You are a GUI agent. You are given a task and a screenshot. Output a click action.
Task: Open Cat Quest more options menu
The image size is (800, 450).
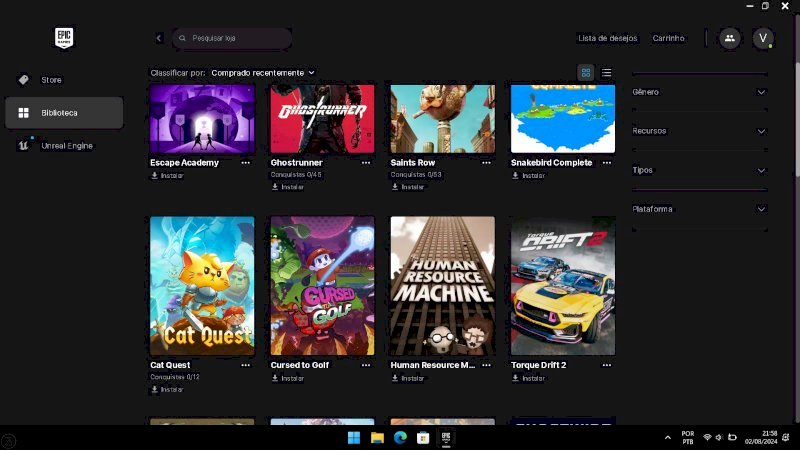click(x=245, y=365)
